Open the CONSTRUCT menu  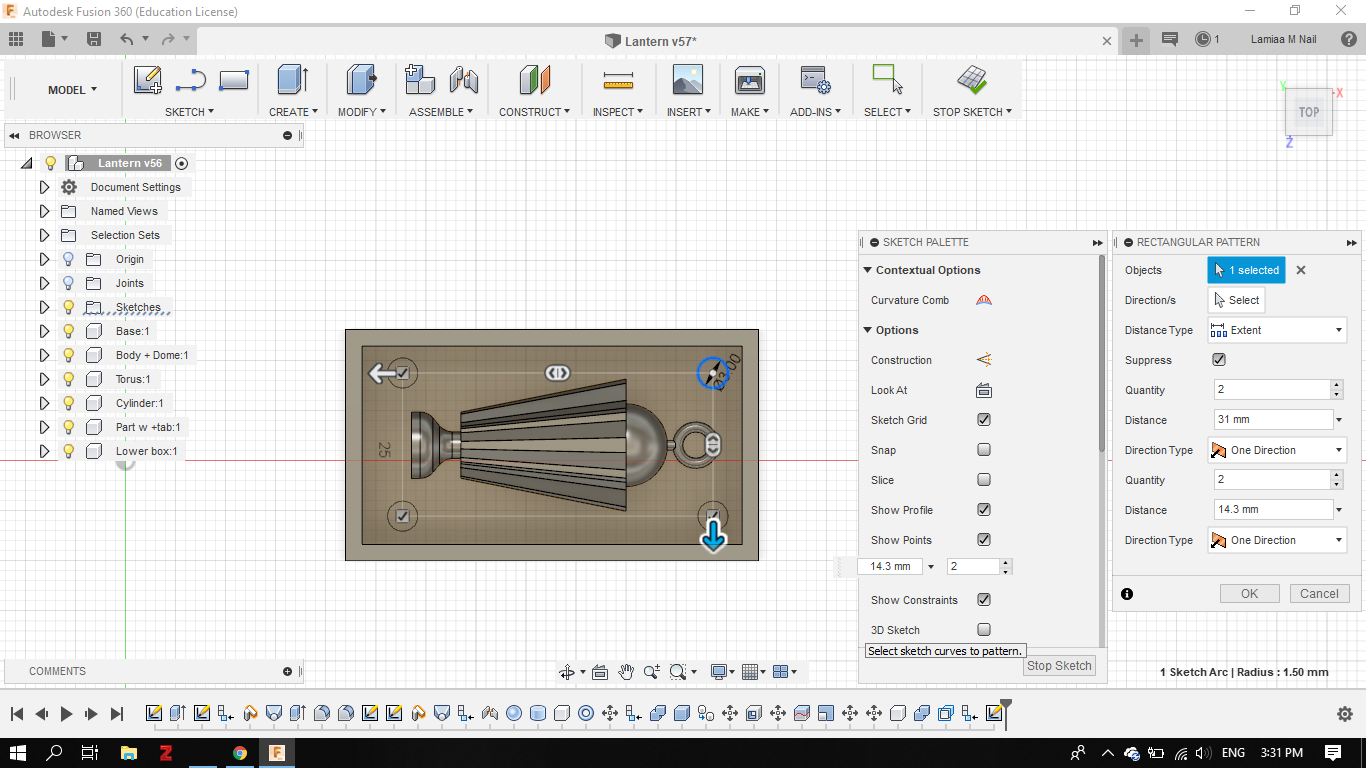pos(534,112)
